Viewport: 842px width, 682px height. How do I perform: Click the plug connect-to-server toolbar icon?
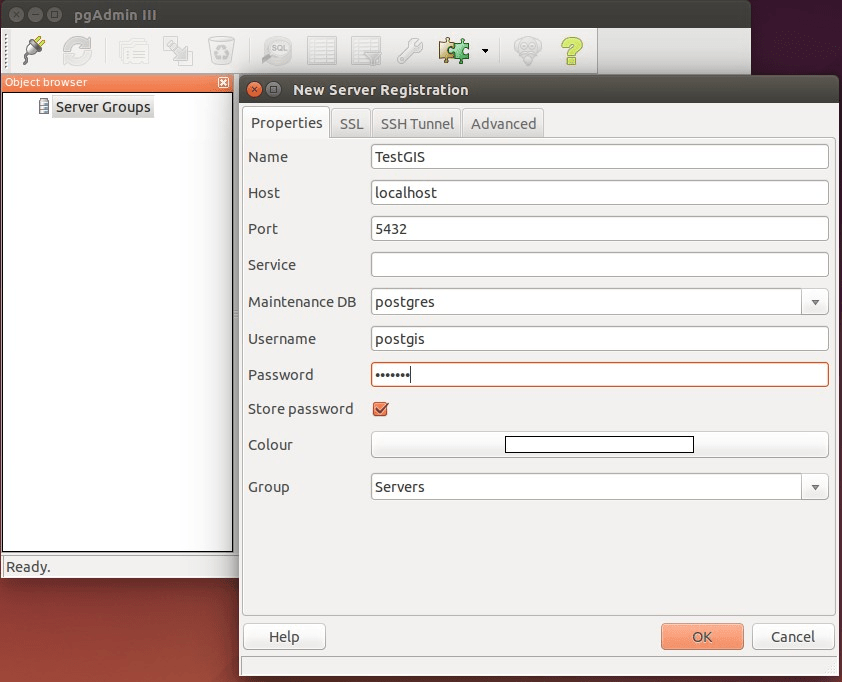[x=34, y=51]
